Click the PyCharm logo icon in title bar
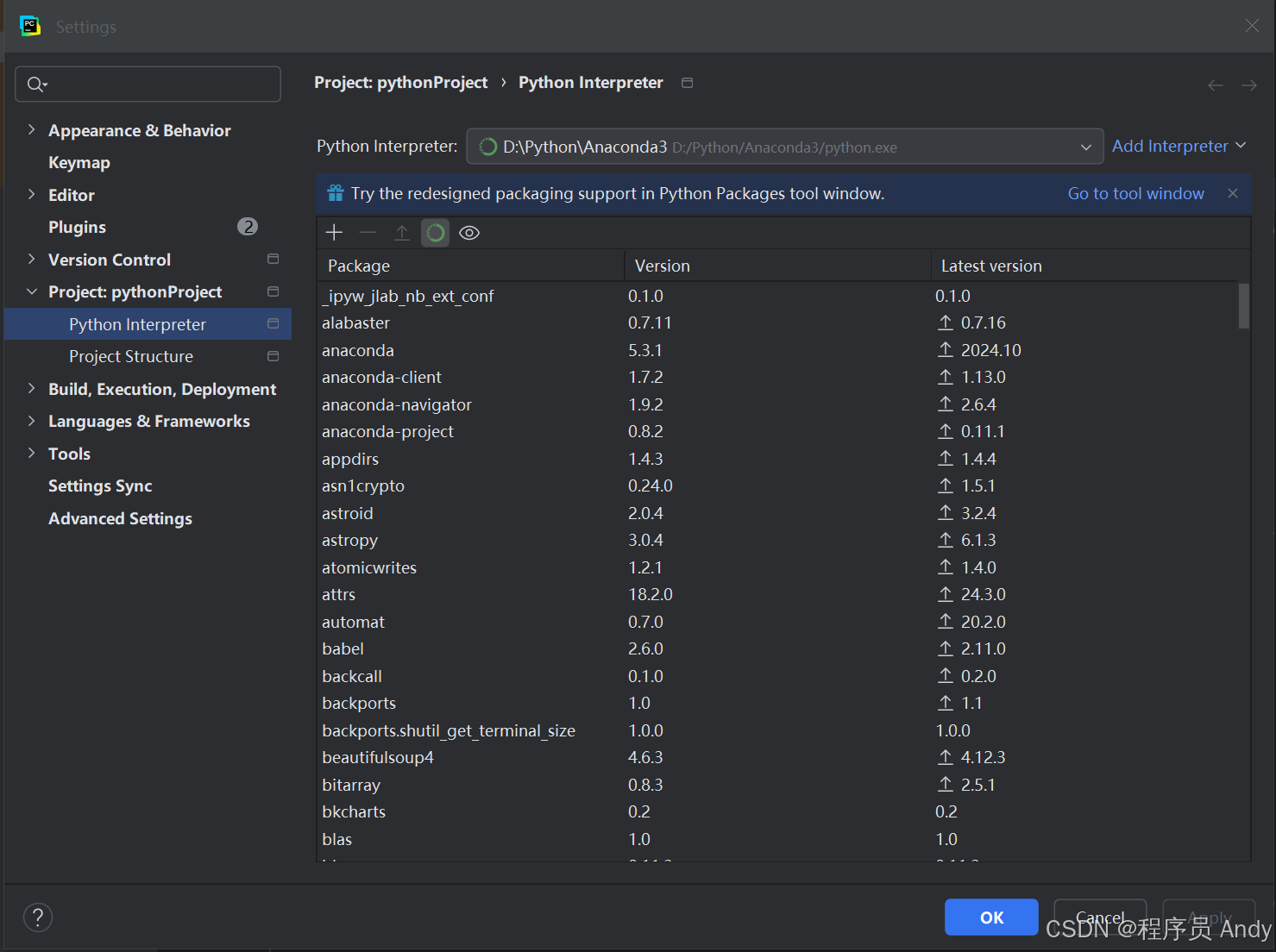The width and height of the screenshot is (1276, 952). (x=30, y=26)
